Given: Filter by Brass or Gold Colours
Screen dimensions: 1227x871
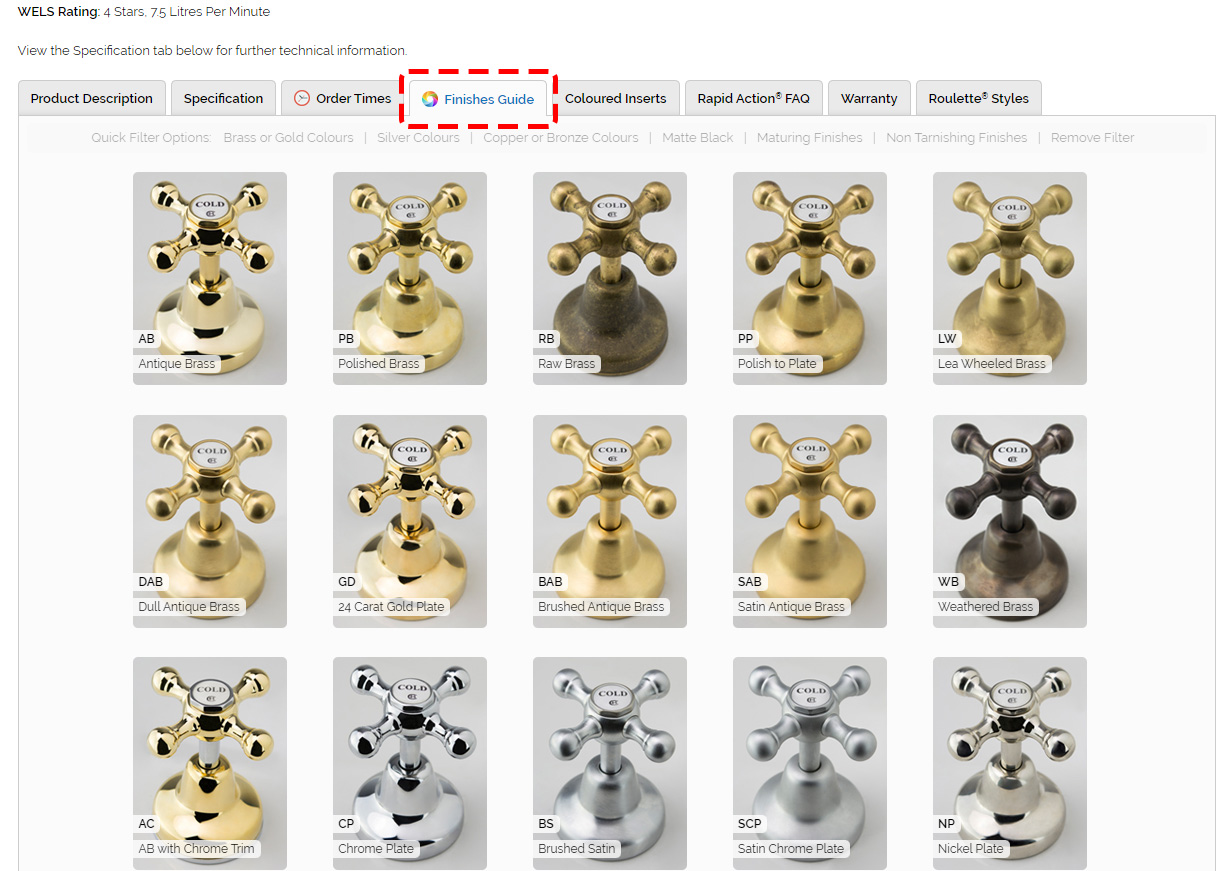Looking at the screenshot, I should 288,138.
